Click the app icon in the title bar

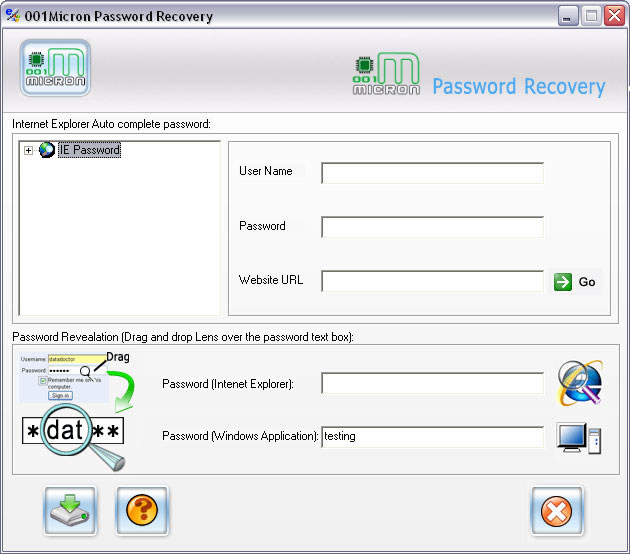coord(12,15)
